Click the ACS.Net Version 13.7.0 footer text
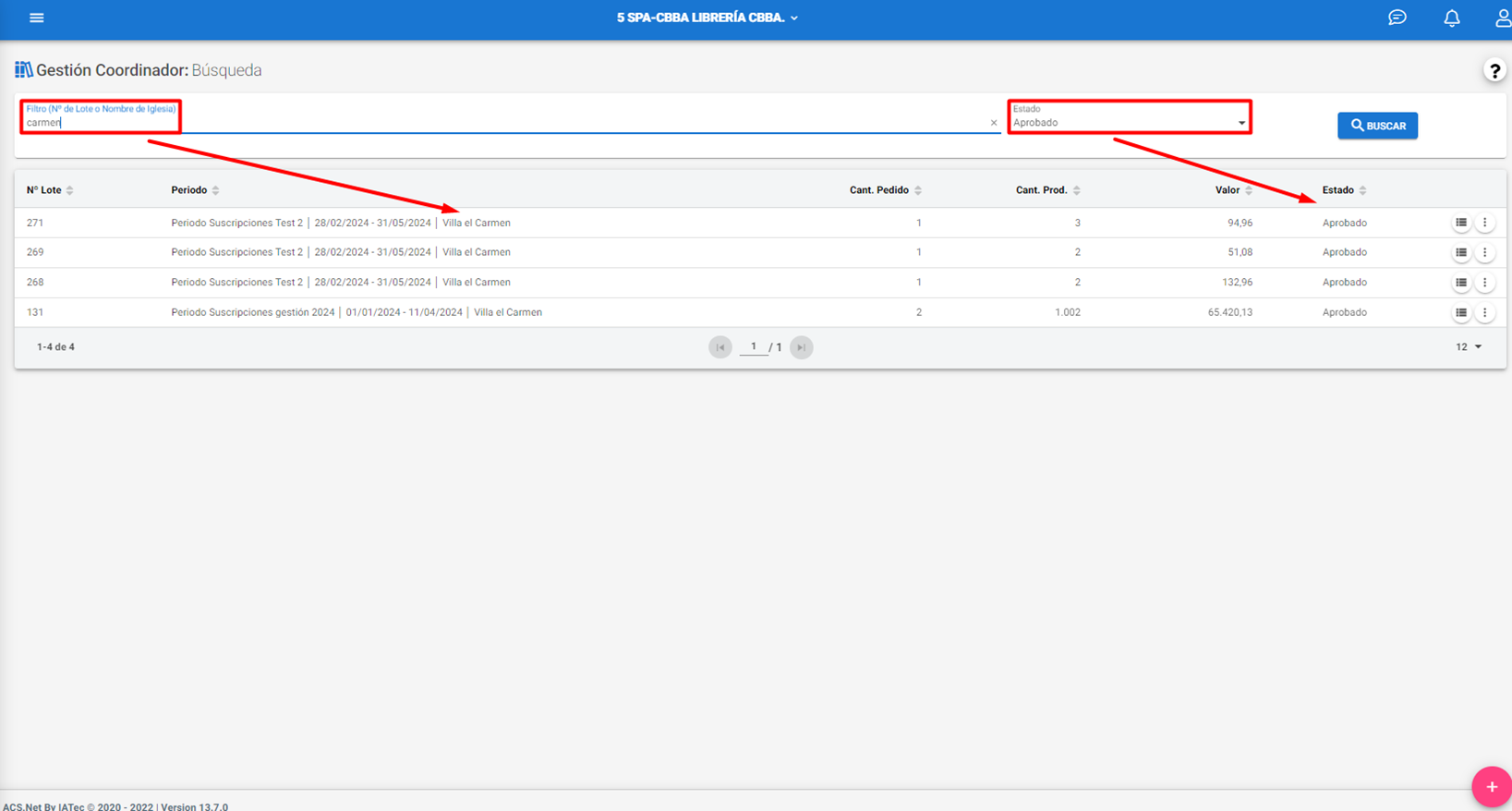 [x=115, y=806]
